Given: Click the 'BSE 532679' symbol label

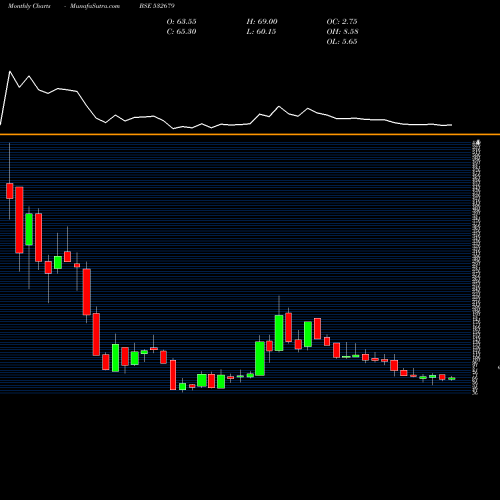Looking at the screenshot, I should click(x=157, y=6).
